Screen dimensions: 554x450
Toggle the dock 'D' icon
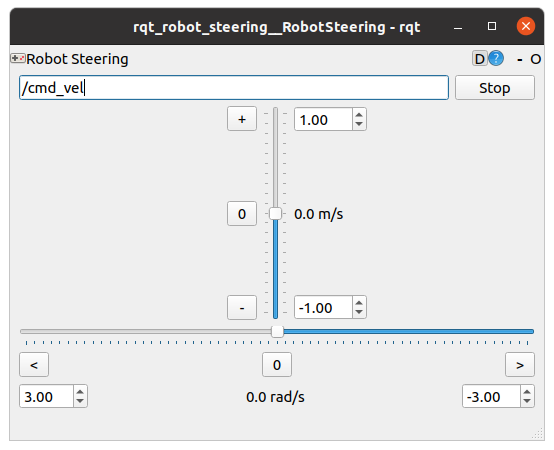coord(480,59)
